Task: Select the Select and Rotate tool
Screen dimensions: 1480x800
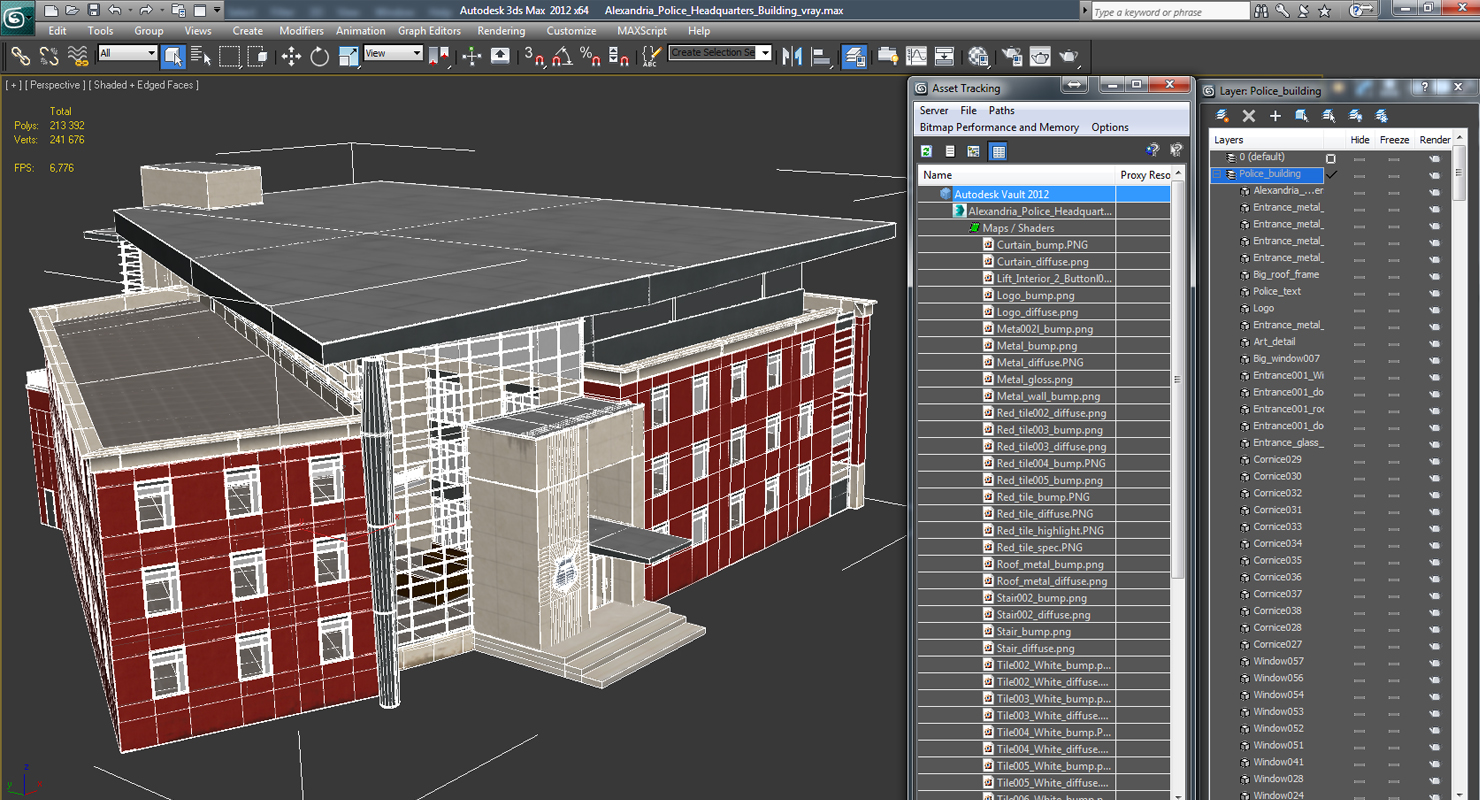Action: pyautogui.click(x=320, y=56)
